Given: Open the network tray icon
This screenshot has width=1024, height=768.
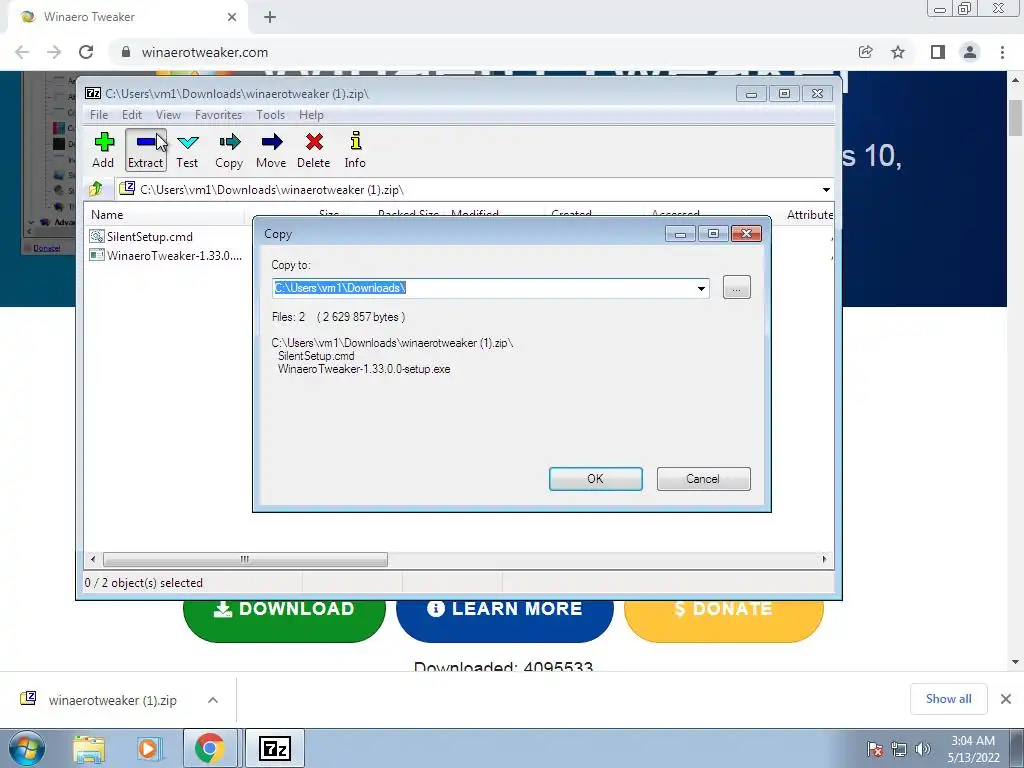Looking at the screenshot, I should point(899,749).
